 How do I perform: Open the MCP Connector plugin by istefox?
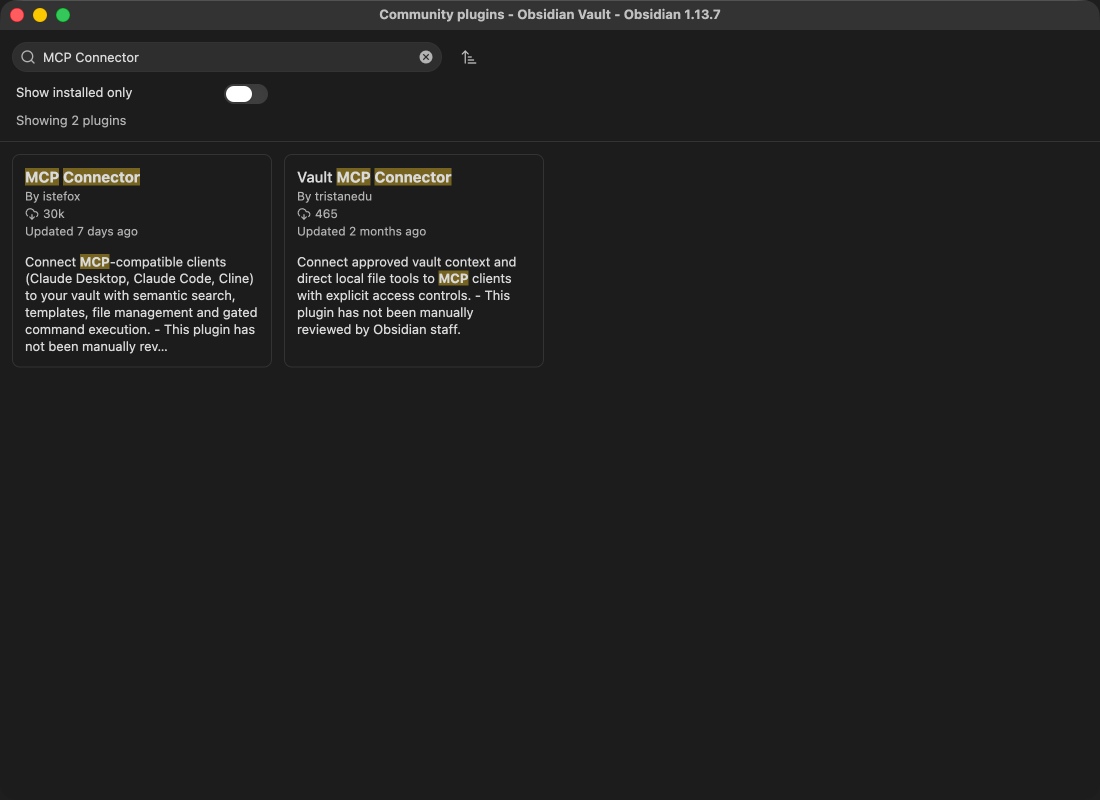point(142,260)
